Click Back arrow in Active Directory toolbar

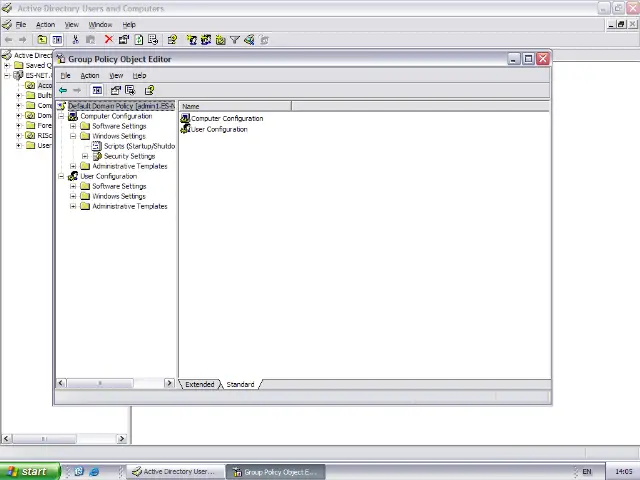click(x=9, y=40)
